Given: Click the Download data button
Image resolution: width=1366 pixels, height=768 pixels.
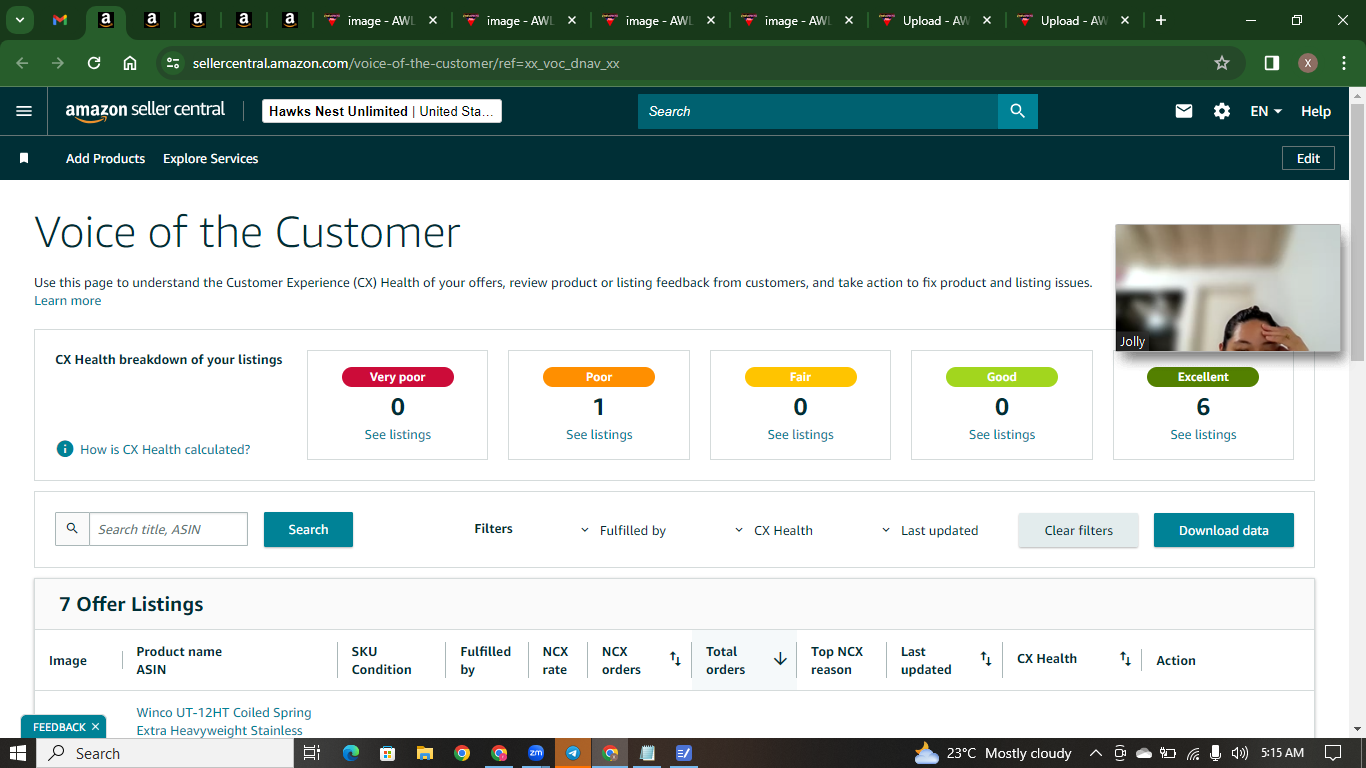Looking at the screenshot, I should tap(1224, 530).
